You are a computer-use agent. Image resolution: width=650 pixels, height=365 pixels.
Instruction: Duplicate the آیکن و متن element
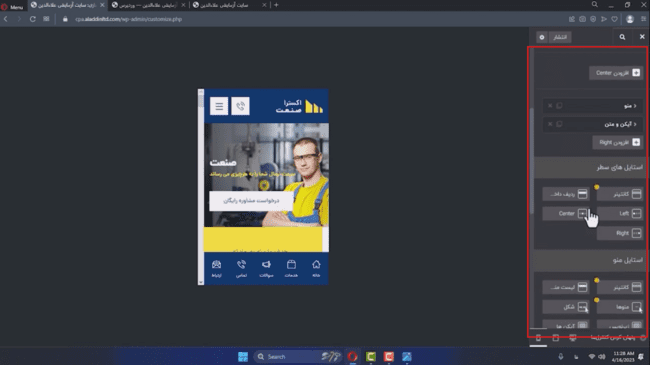(559, 124)
